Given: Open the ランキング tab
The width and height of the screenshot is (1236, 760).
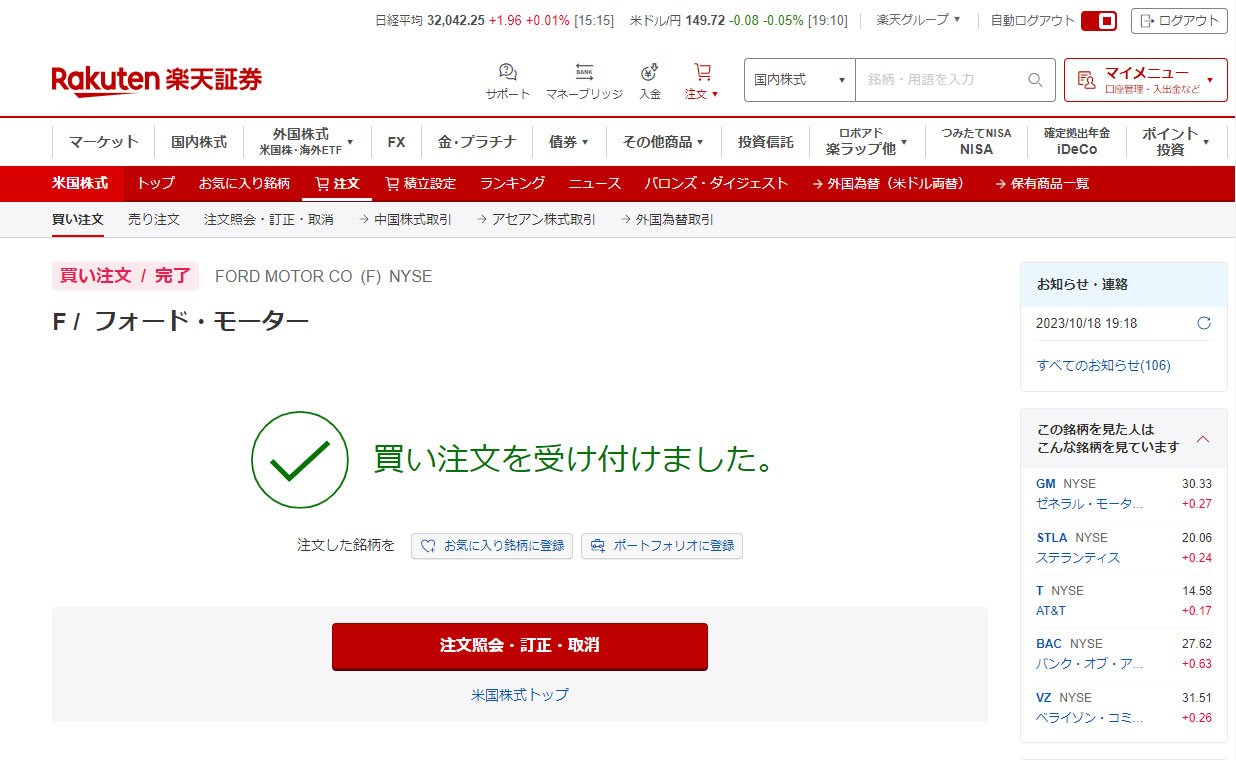Looking at the screenshot, I should pos(512,184).
